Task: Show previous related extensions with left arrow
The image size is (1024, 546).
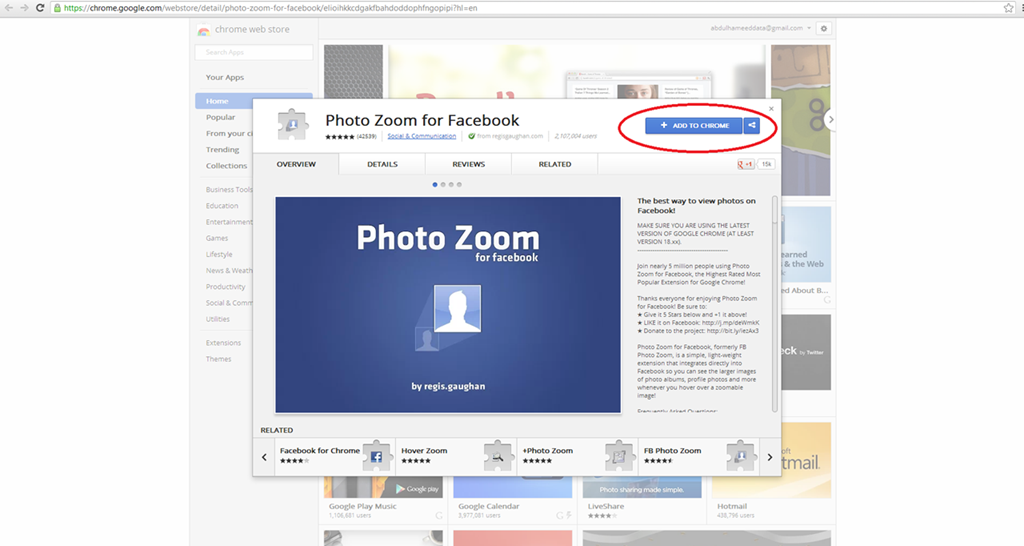Action: coord(264,457)
